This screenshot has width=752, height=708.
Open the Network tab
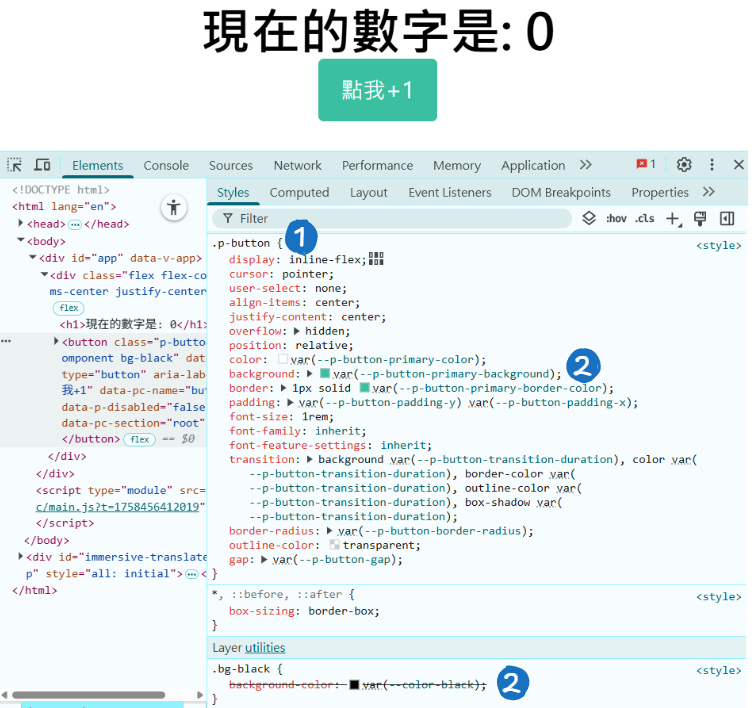[297, 165]
